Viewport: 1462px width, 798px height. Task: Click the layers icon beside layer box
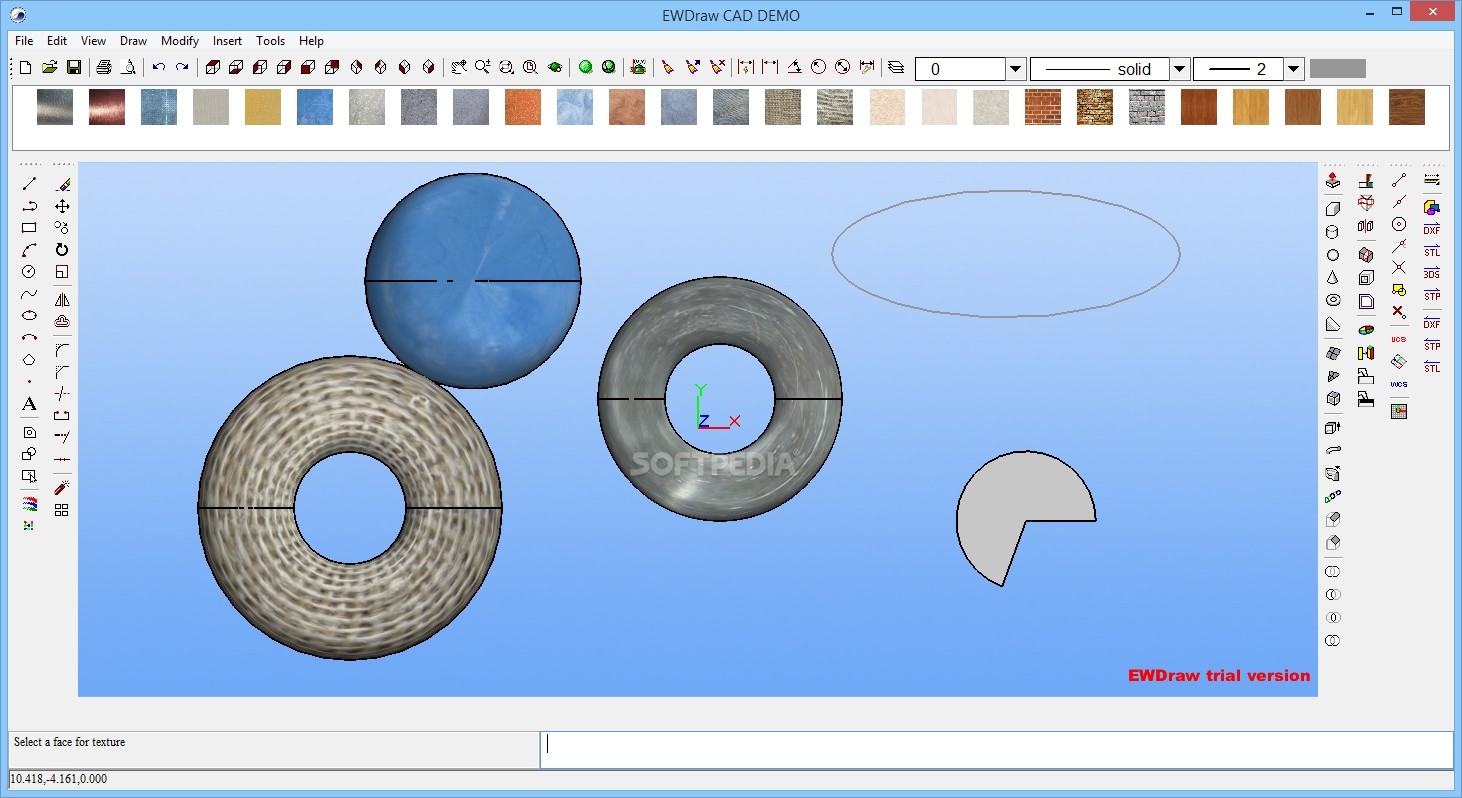[896, 68]
